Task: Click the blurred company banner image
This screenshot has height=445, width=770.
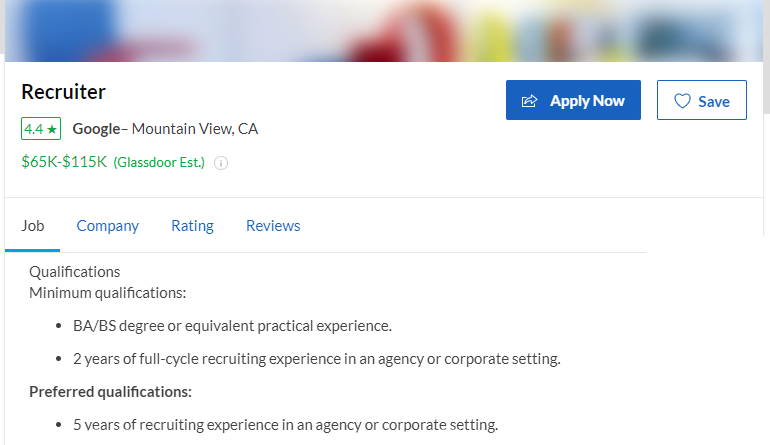Action: tap(385, 30)
